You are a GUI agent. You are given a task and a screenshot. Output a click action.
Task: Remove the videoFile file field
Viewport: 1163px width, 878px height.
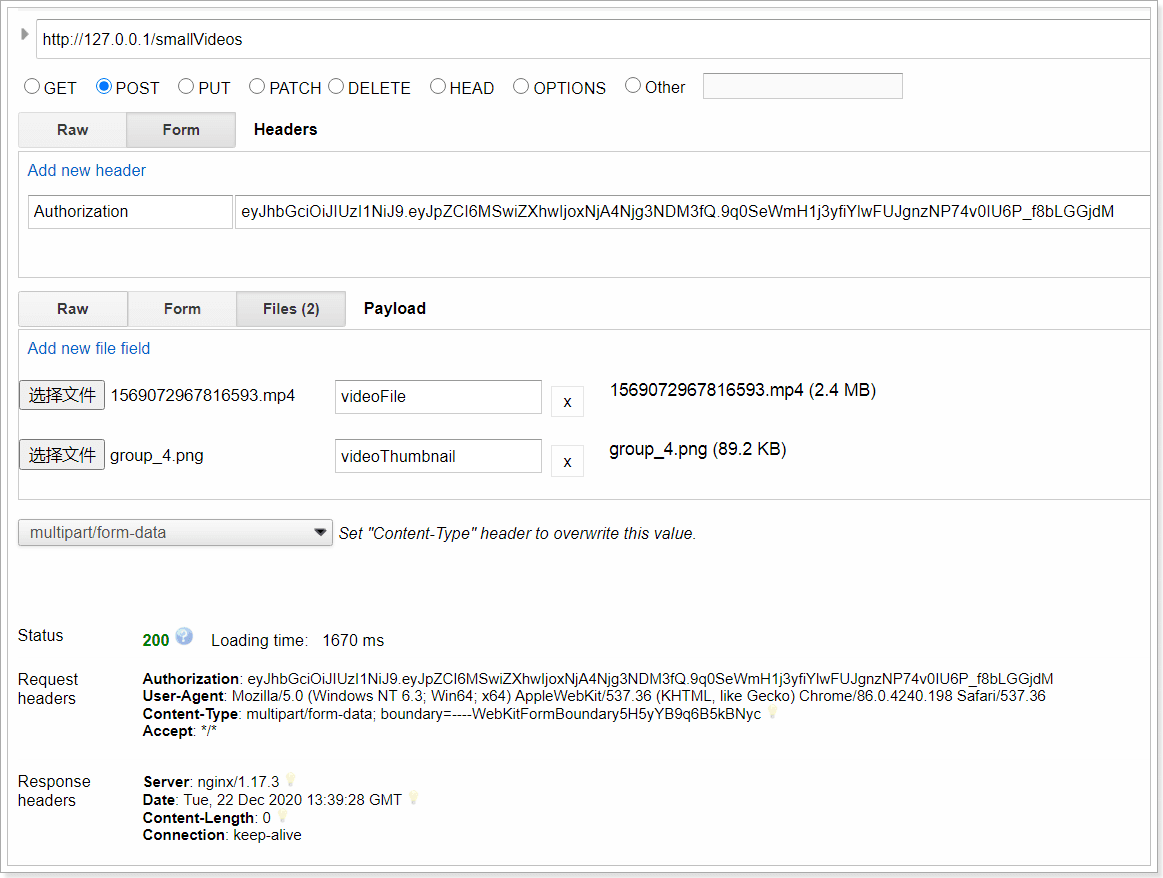click(x=567, y=401)
